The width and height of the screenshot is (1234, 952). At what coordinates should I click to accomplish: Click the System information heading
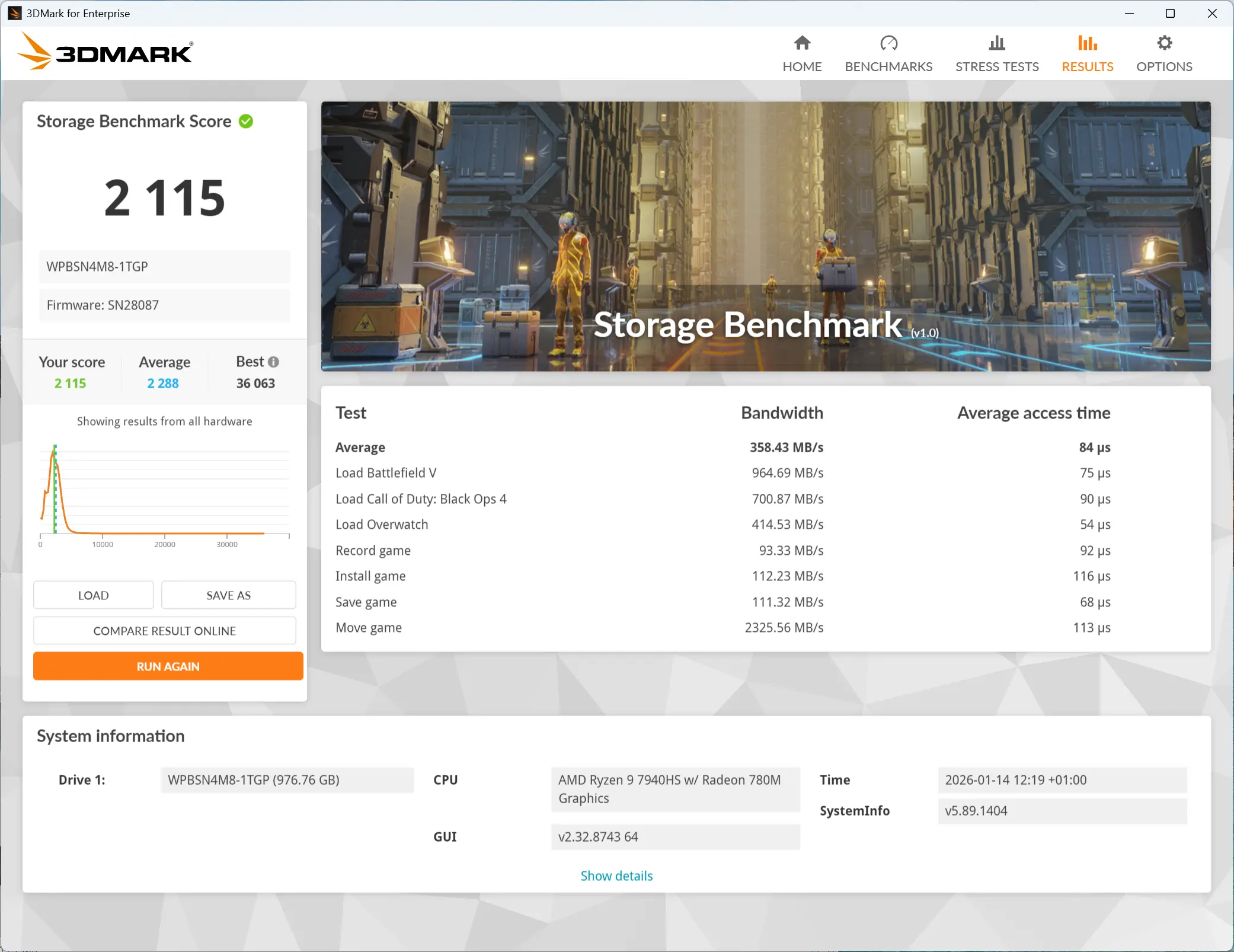[111, 736]
